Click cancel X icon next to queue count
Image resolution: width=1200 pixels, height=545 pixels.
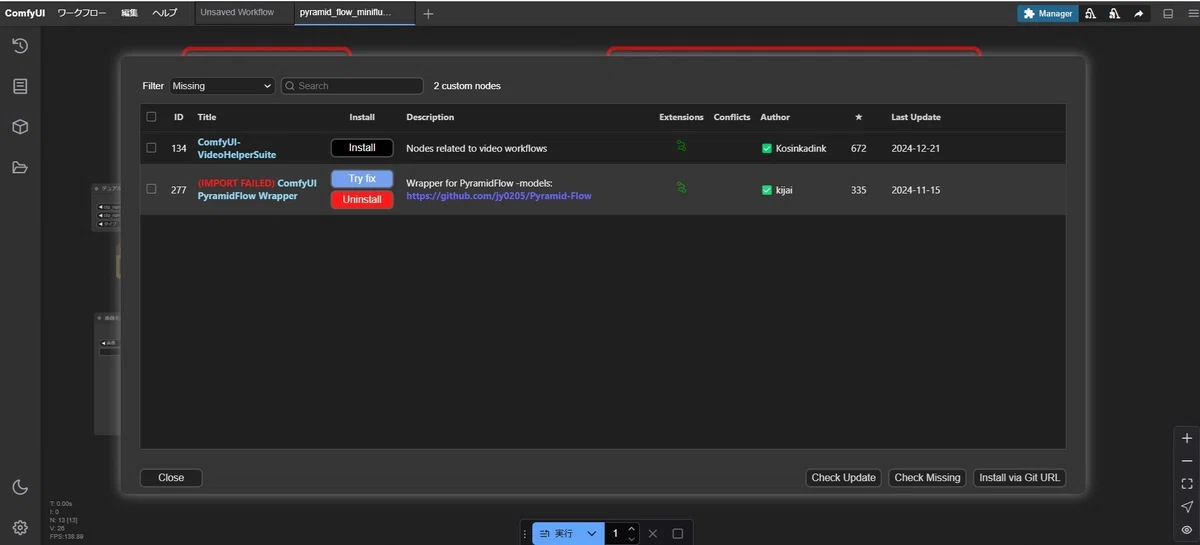(x=653, y=534)
